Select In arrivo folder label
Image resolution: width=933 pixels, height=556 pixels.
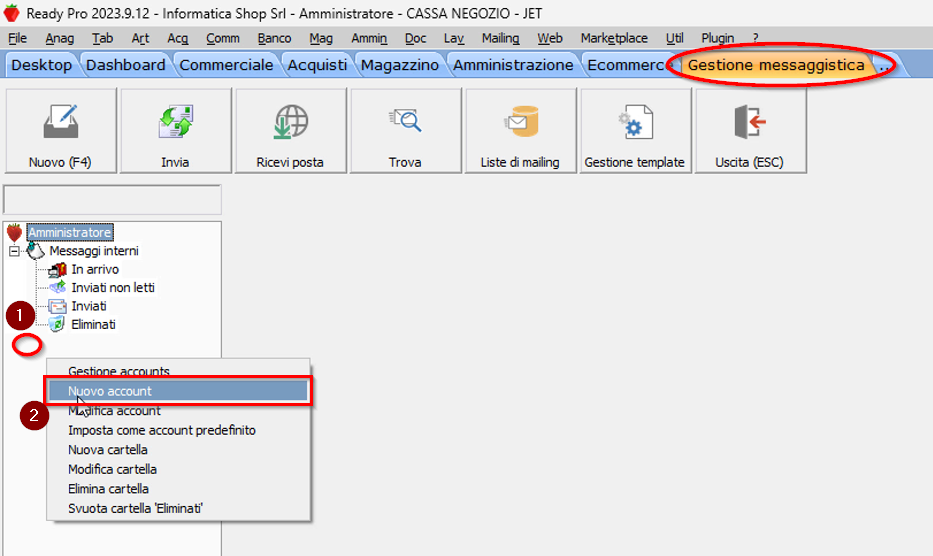pyautogui.click(x=95, y=269)
